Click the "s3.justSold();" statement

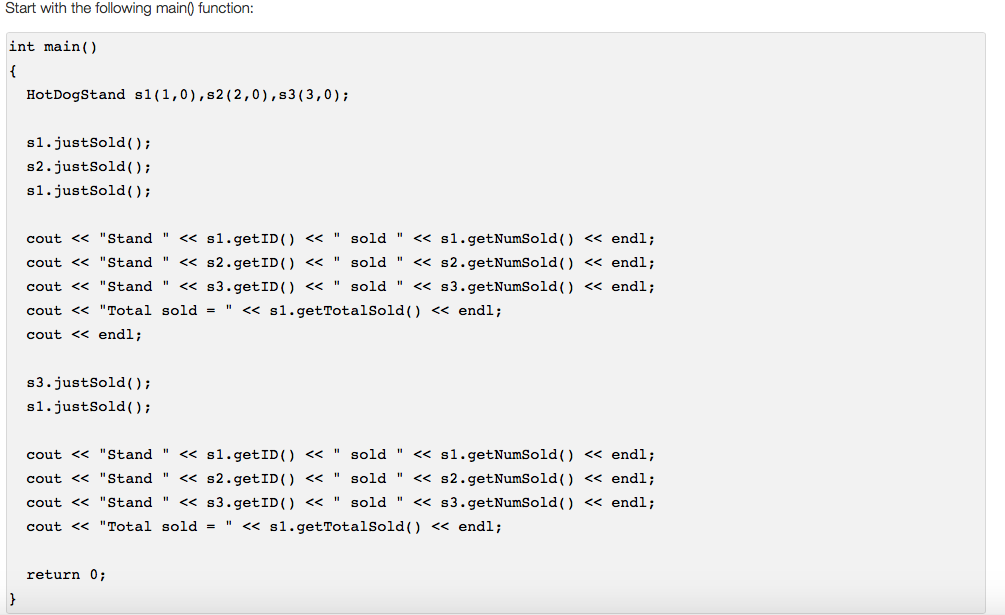point(89,383)
